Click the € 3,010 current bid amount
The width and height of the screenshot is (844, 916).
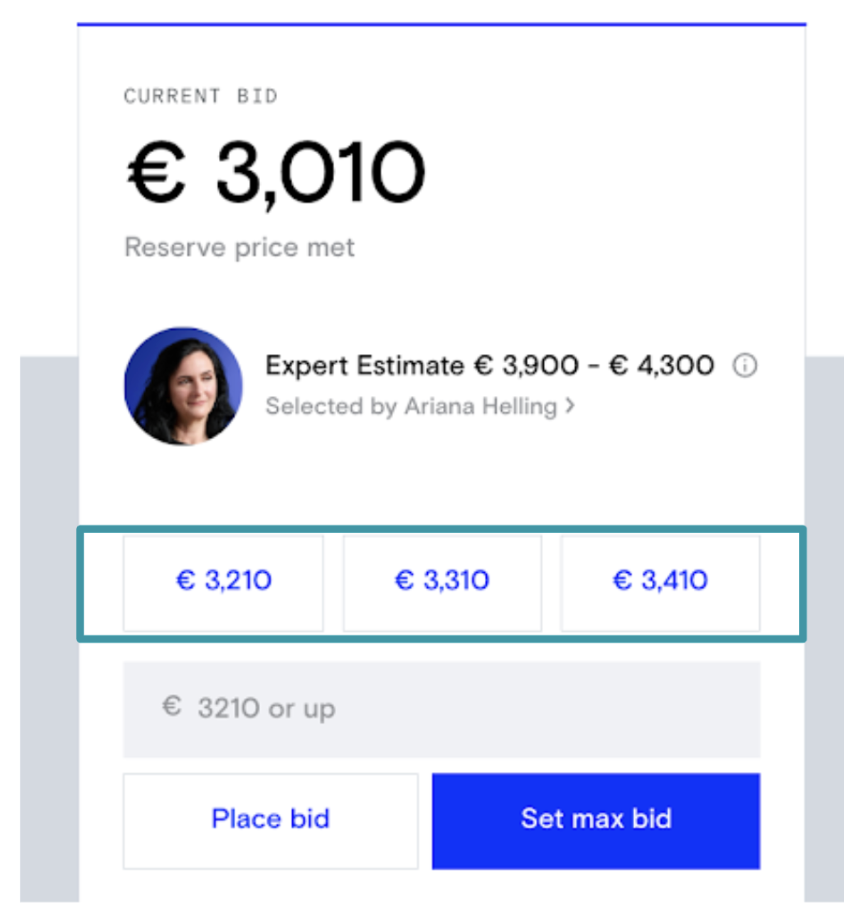point(275,174)
